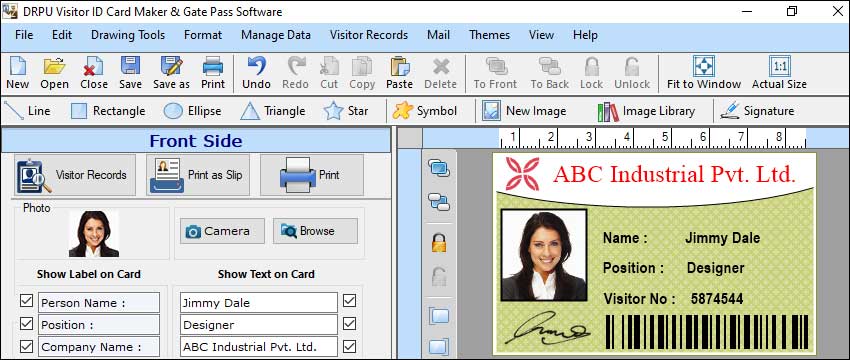The width and height of the screenshot is (850, 360).
Task: Select the Star shape tool
Action: coord(346,111)
